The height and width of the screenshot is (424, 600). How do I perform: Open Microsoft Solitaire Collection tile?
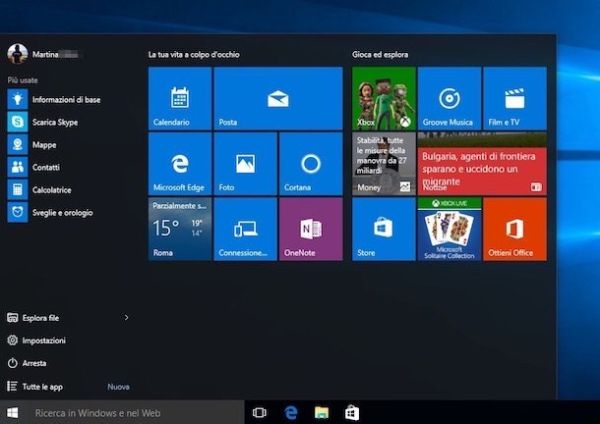coord(449,228)
